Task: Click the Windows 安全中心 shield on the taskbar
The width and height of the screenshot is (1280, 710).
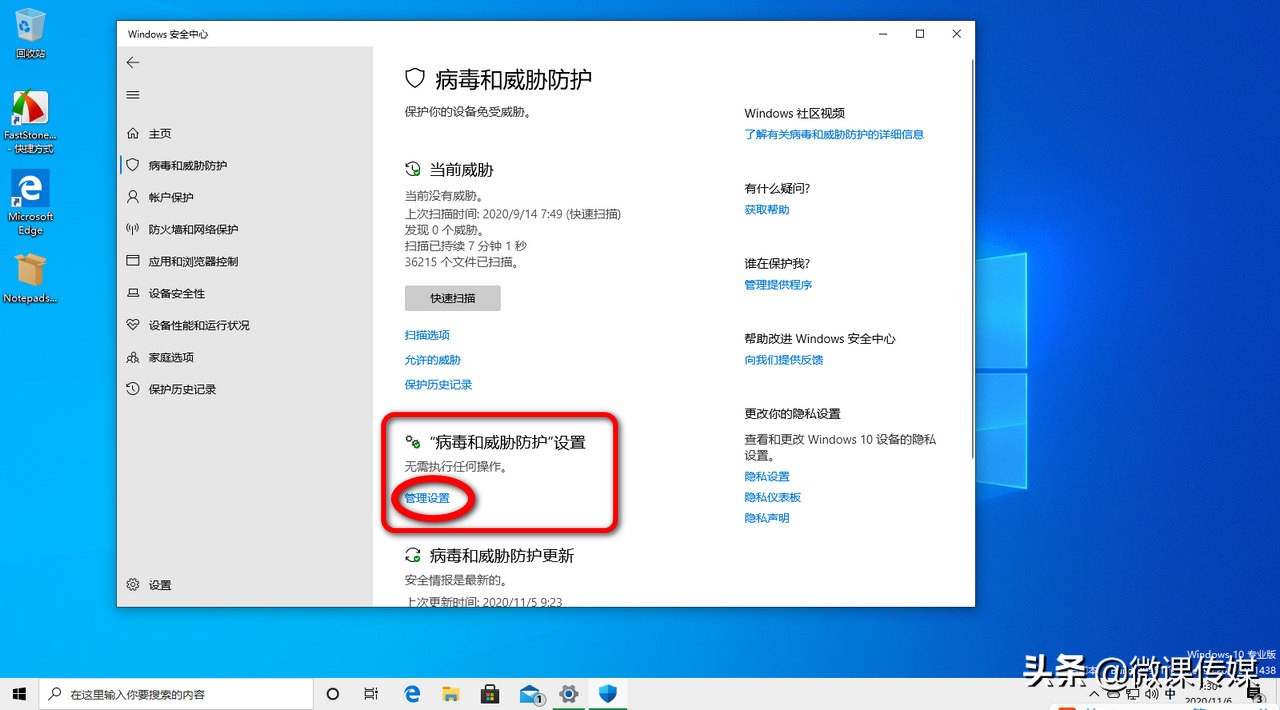Action: 608,693
